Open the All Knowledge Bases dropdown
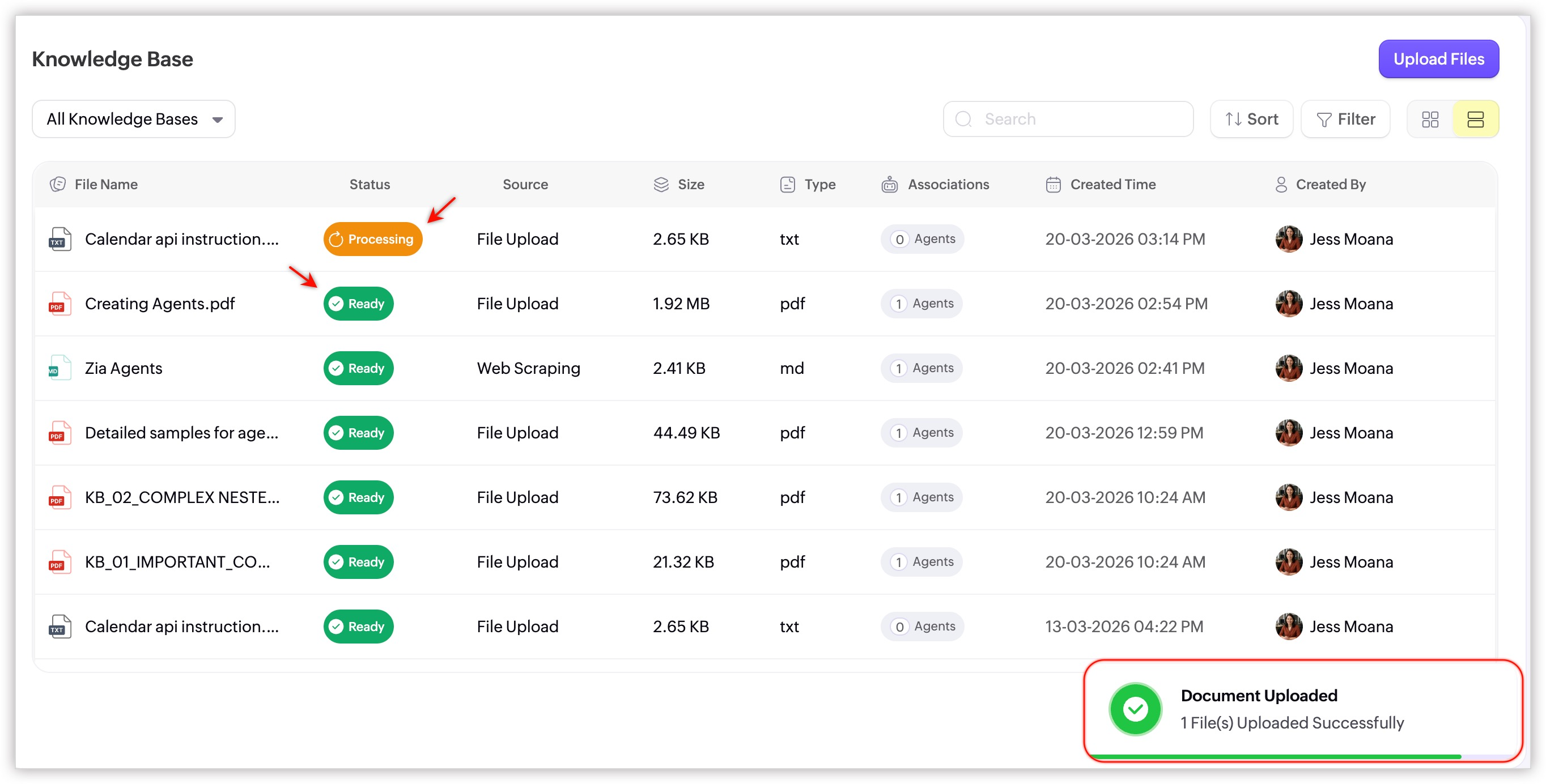The height and width of the screenshot is (784, 1546). click(x=133, y=120)
